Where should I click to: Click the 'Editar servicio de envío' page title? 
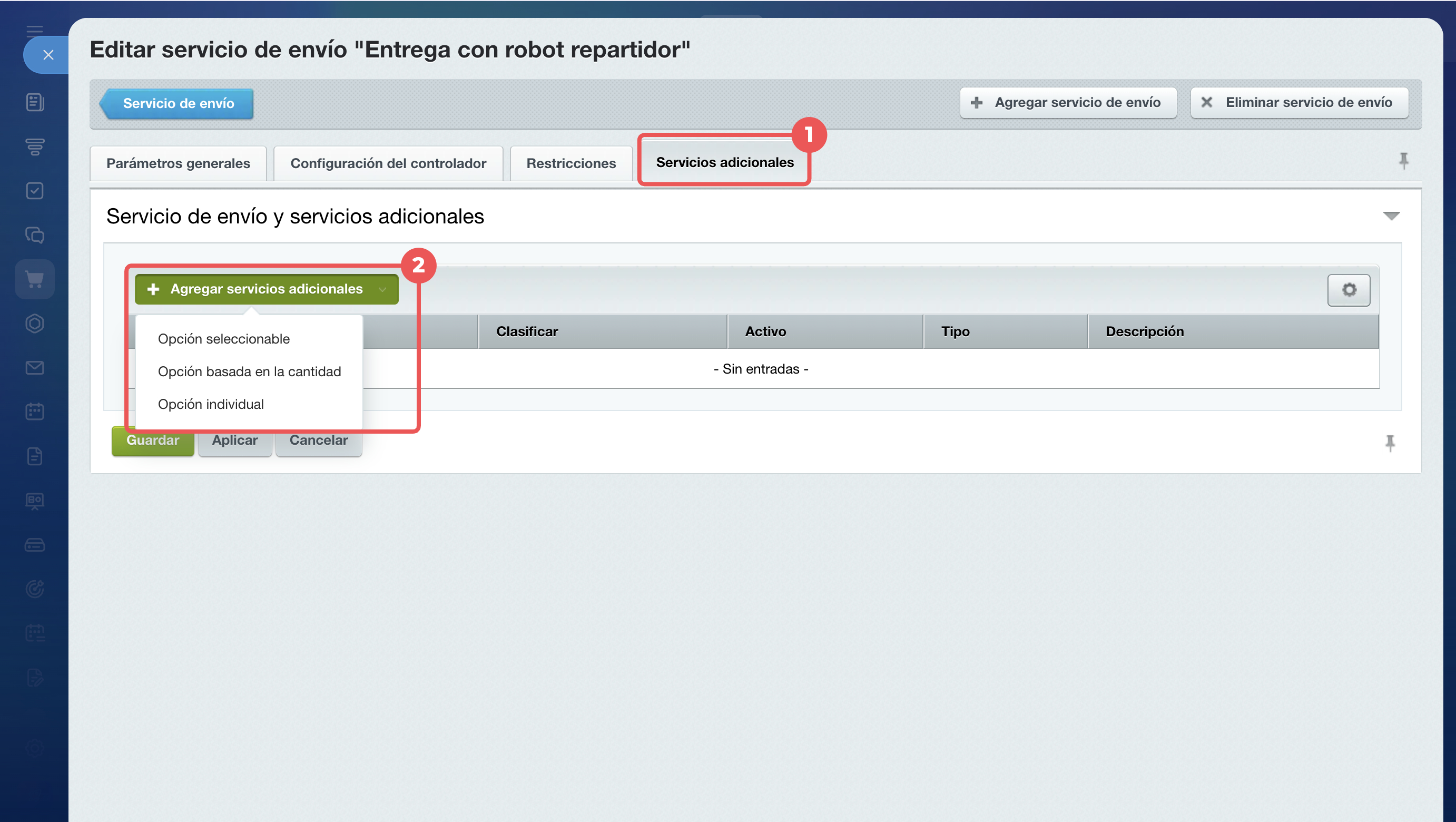pyautogui.click(x=390, y=50)
